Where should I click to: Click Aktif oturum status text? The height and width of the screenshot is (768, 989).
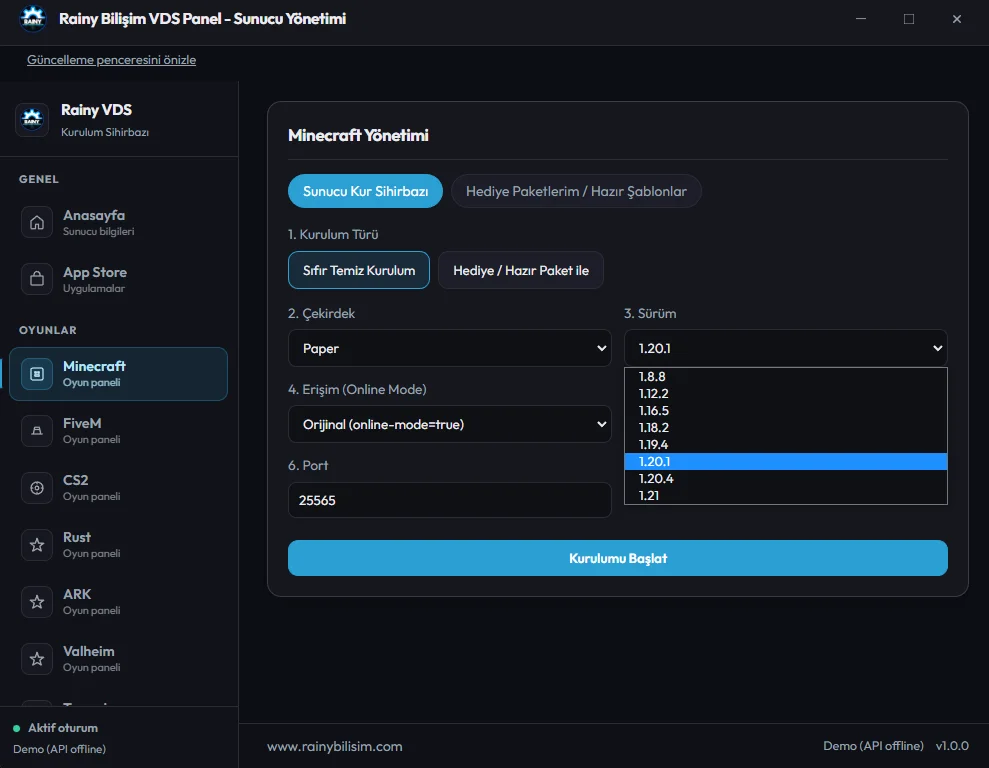tap(62, 728)
